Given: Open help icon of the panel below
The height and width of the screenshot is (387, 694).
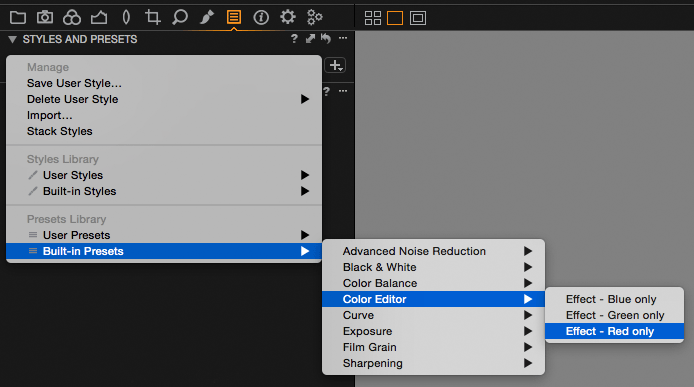Looking at the screenshot, I should point(327,91).
